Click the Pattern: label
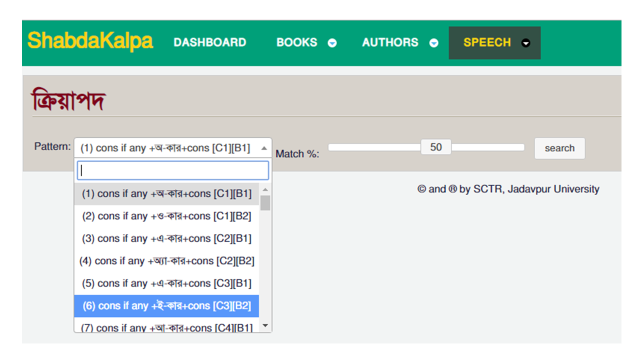640x360 pixels. pyautogui.click(x=52, y=147)
